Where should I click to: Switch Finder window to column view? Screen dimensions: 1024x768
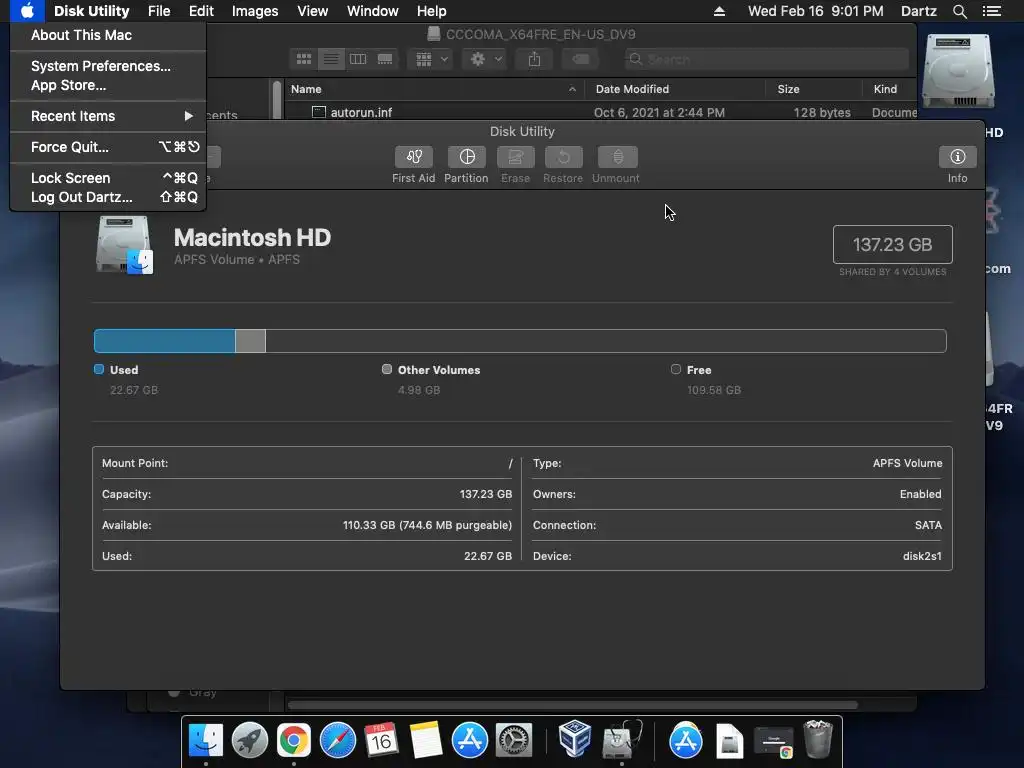tap(358, 59)
